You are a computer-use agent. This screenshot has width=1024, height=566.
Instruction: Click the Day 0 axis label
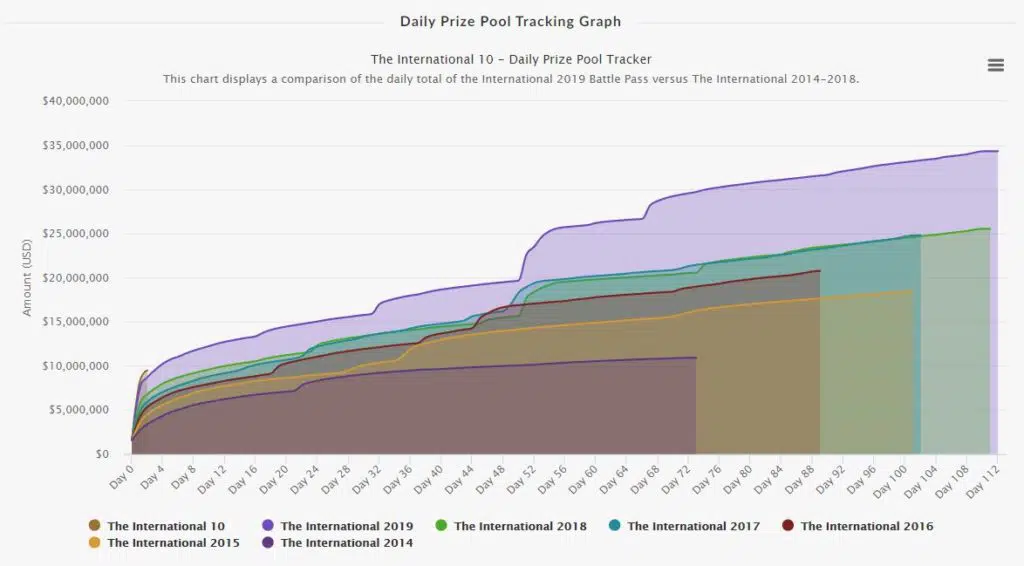click(x=121, y=477)
